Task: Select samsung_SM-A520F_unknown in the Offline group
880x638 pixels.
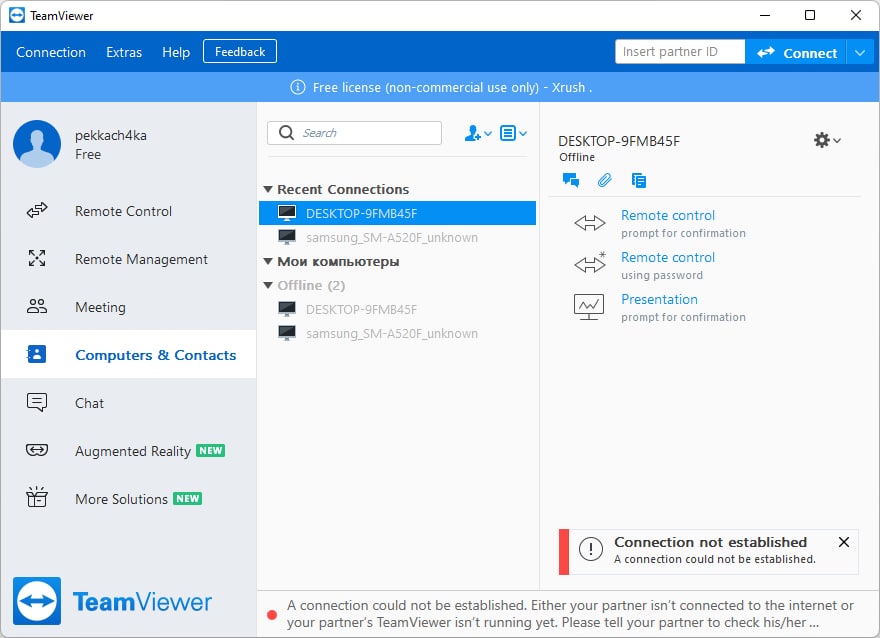Action: [397, 333]
